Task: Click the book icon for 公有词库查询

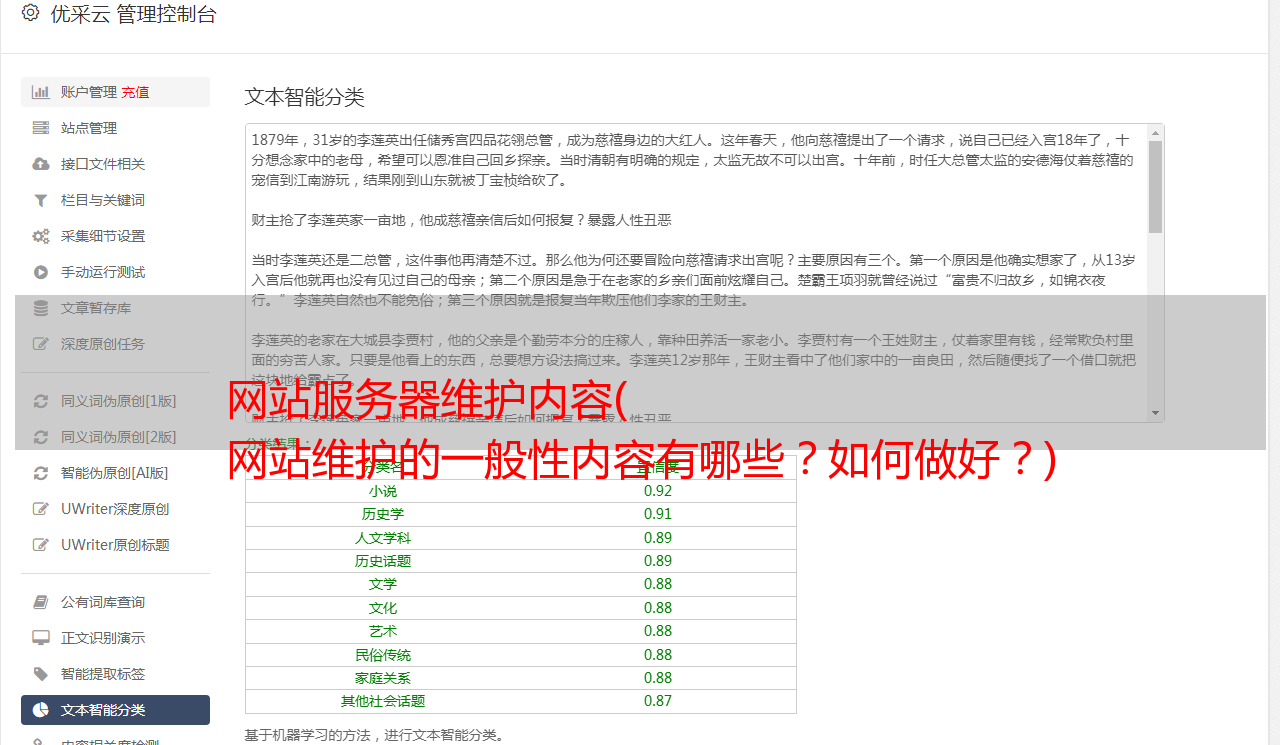Action: [41, 602]
